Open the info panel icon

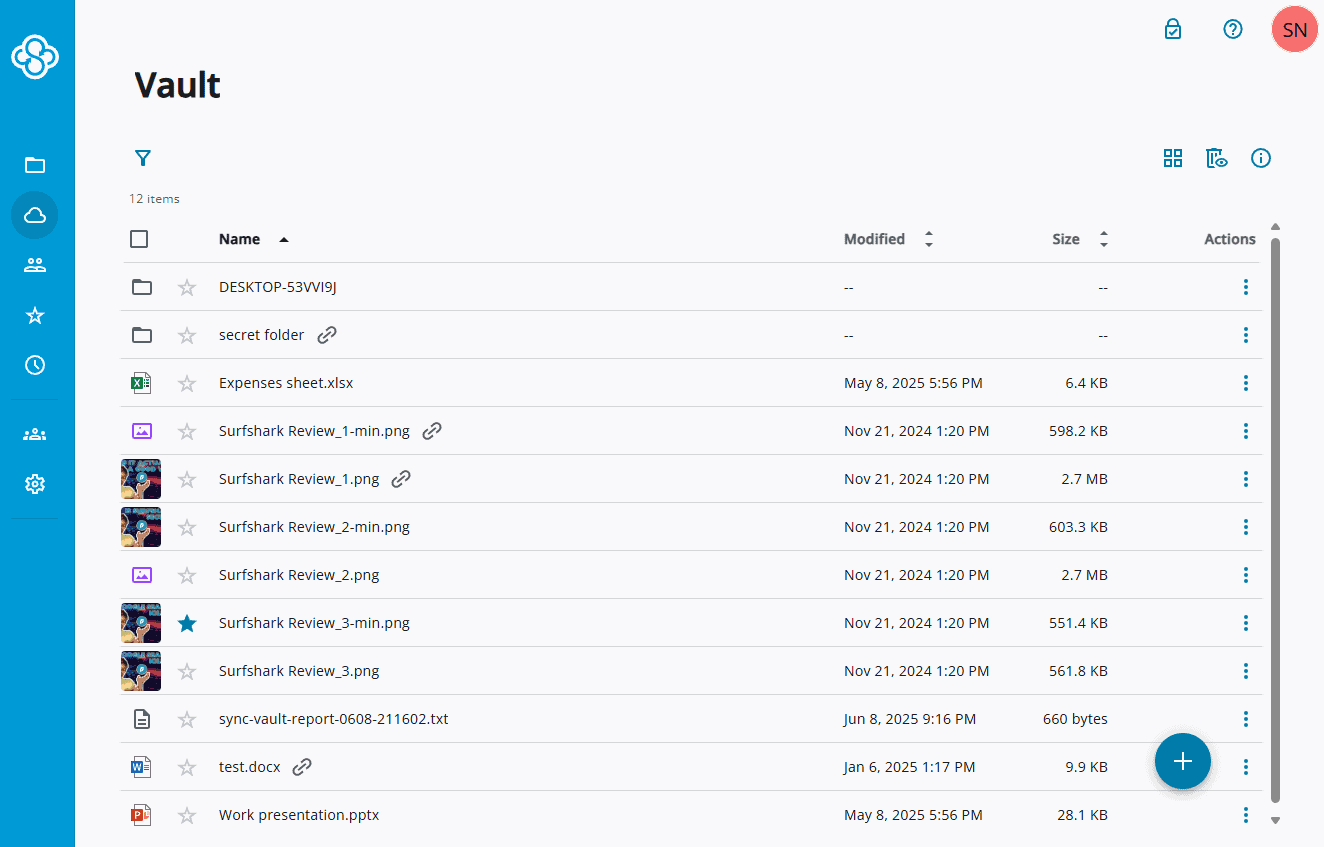tap(1261, 158)
